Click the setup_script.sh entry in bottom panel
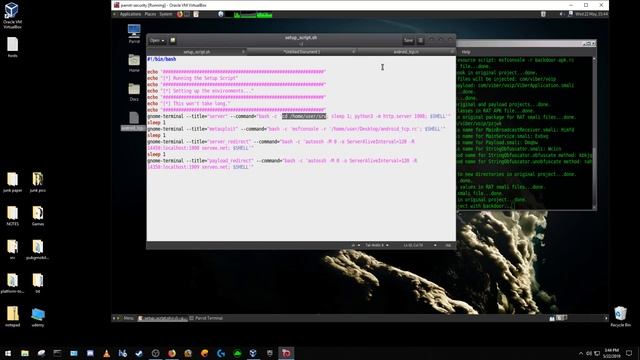The image size is (640, 360). click(162, 318)
